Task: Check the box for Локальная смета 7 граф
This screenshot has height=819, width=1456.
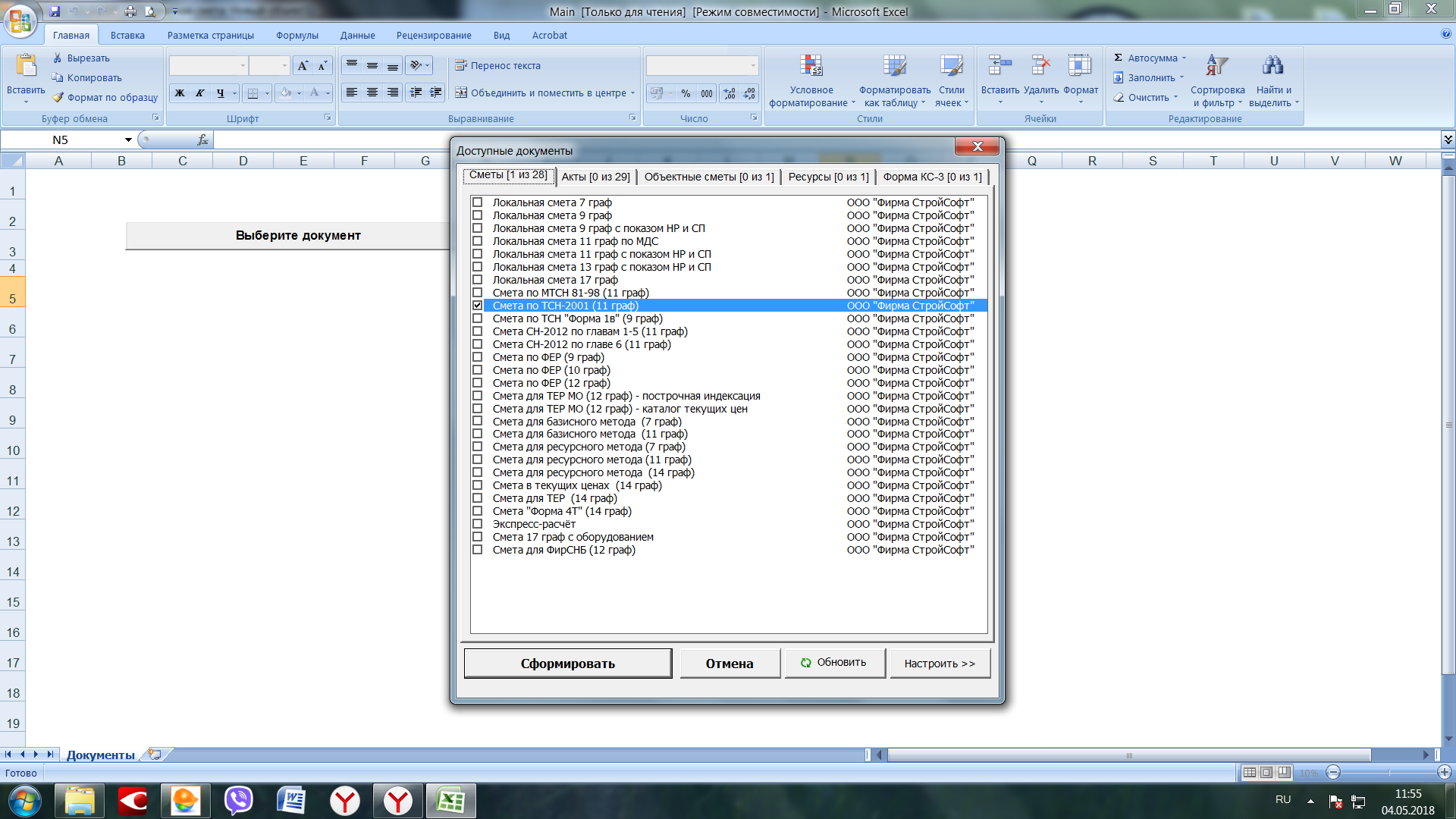Action: [x=478, y=202]
